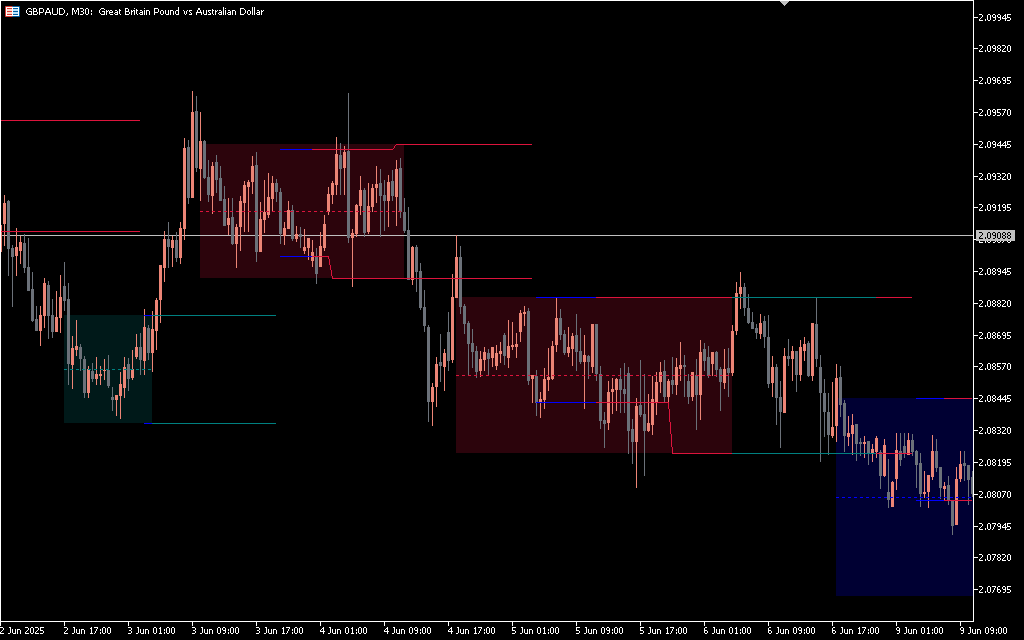This screenshot has height=640, width=1024.
Task: Select the red horizontal line at top-left
Action: (x=70, y=120)
